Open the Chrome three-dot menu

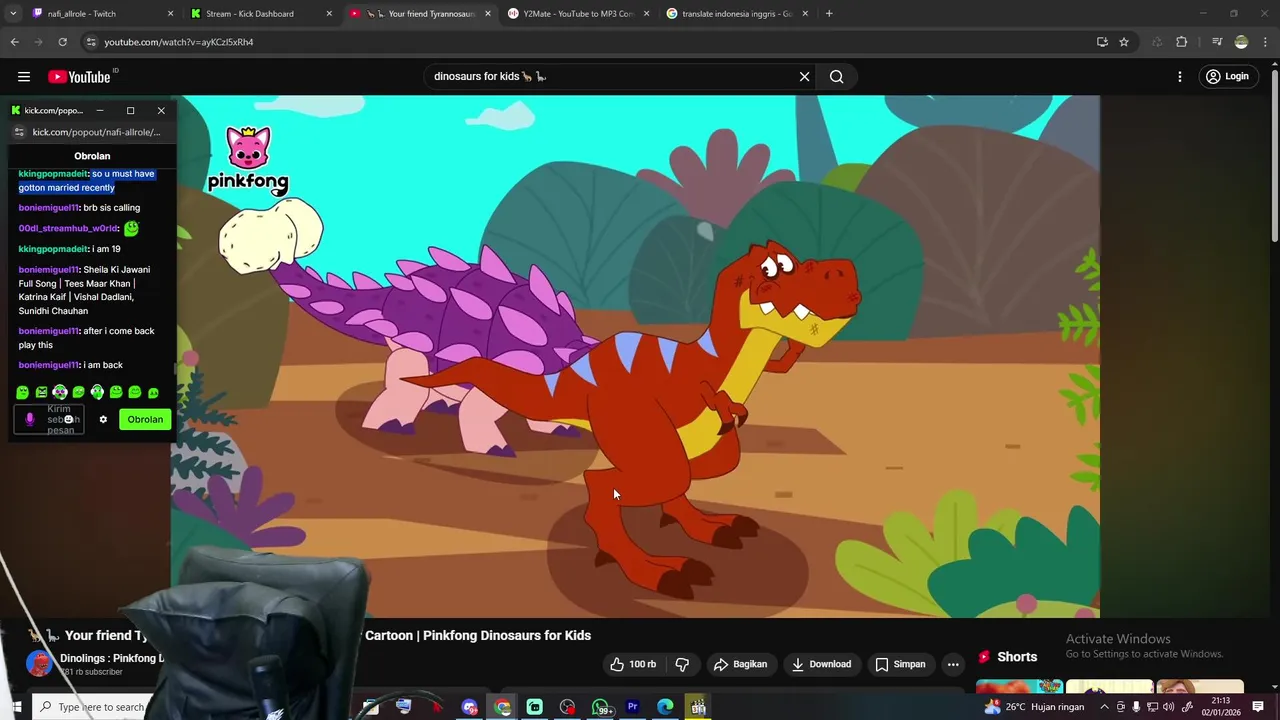[1266, 42]
